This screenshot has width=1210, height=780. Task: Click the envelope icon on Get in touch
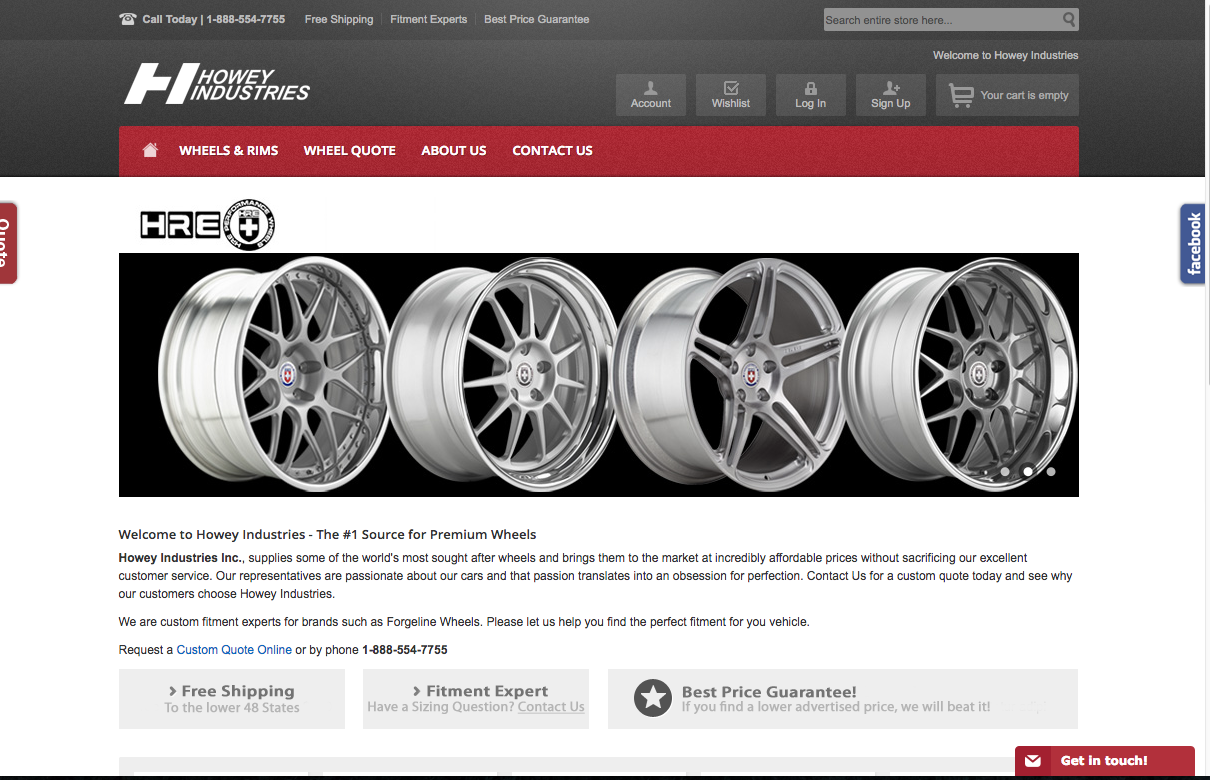click(1033, 761)
